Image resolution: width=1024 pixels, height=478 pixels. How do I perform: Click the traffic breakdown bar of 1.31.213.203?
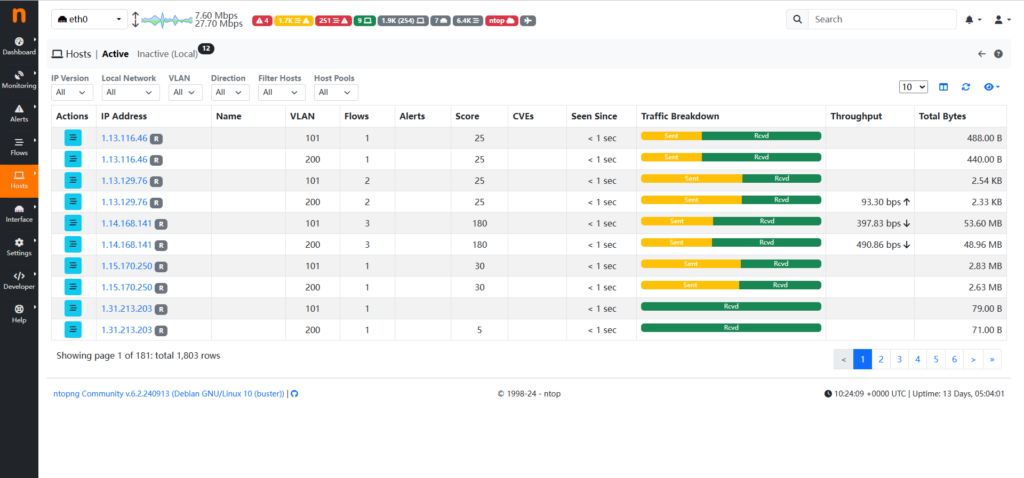pos(730,307)
